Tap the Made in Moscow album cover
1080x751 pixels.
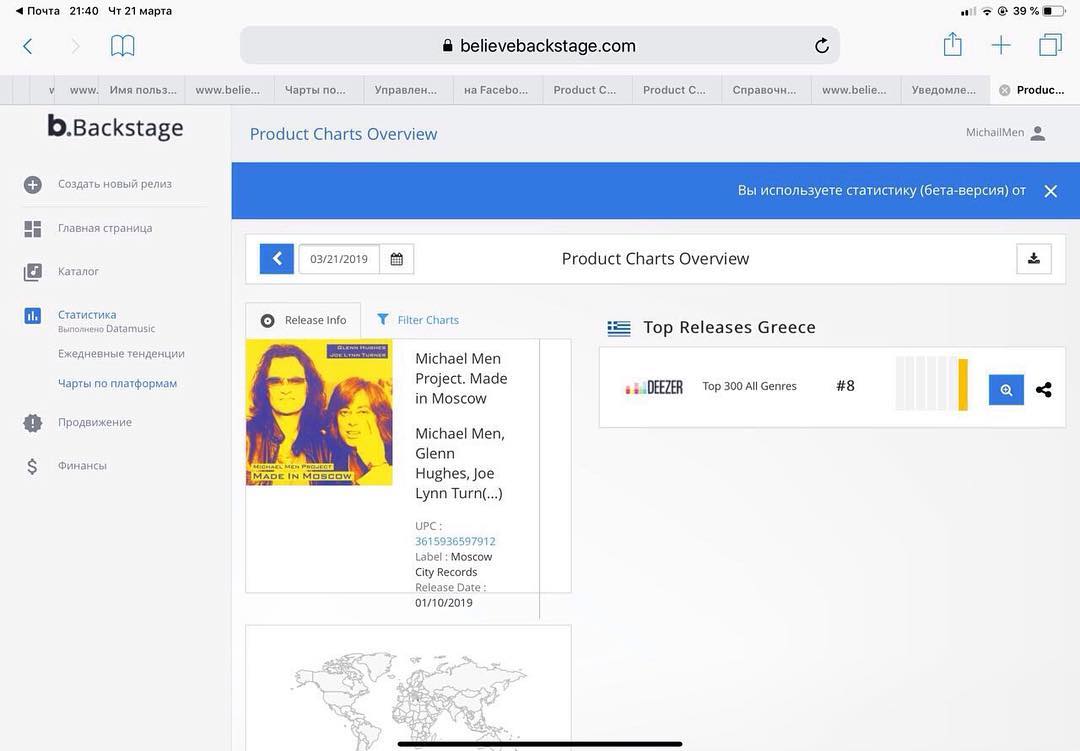click(319, 412)
